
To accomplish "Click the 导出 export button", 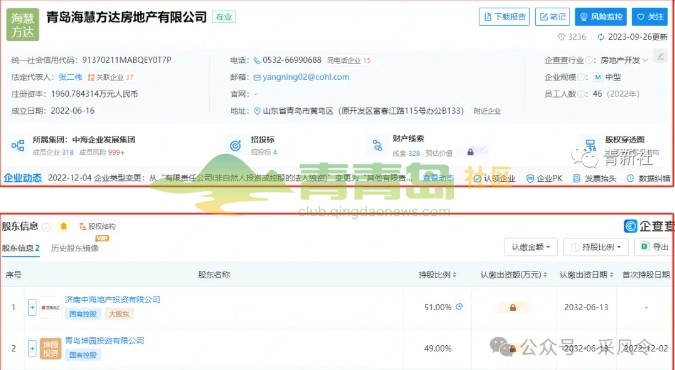I will 654,247.
